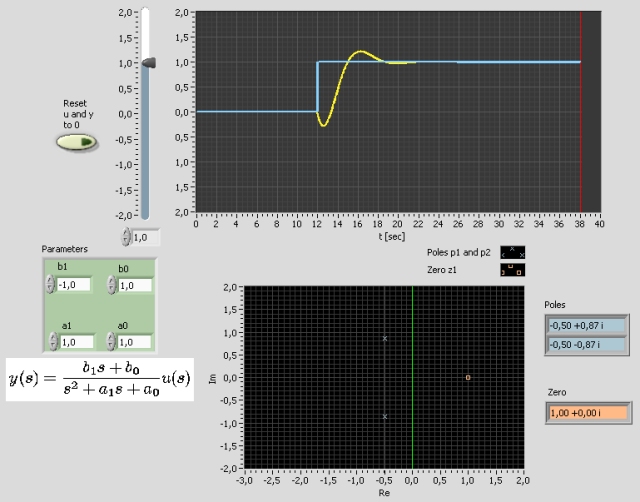Image resolution: width=640 pixels, height=502 pixels.
Task: Click the b0 parameter stepper arrows
Action: (x=111, y=285)
